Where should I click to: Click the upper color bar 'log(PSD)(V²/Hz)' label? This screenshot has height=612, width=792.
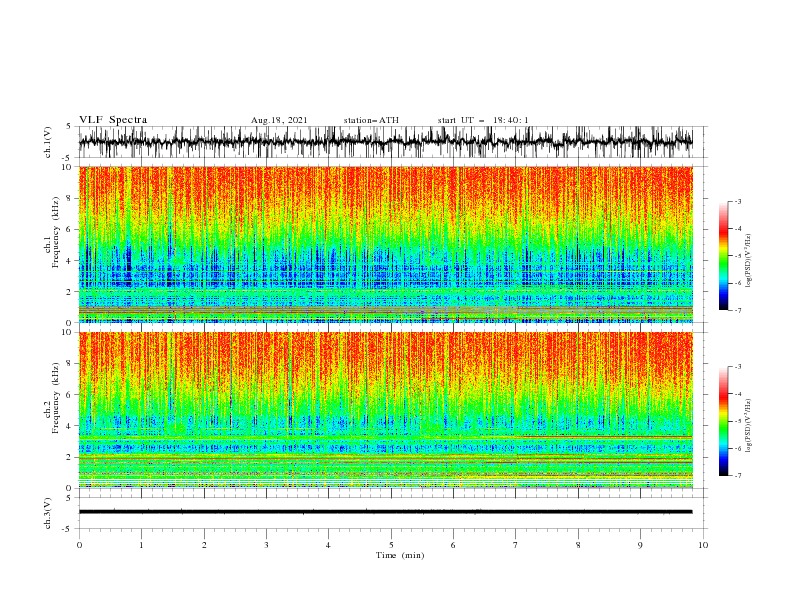tap(749, 261)
